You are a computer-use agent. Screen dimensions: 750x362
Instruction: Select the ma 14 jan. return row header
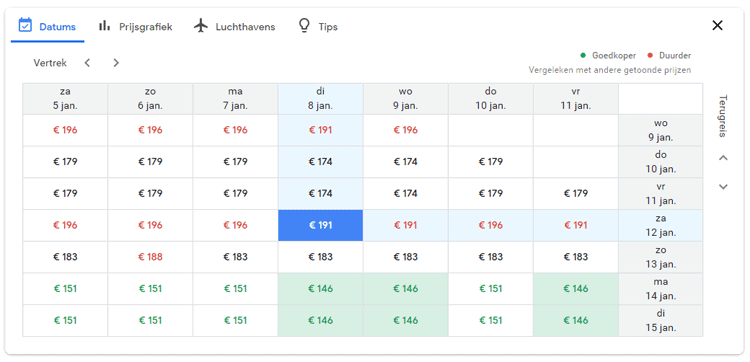pos(661,289)
